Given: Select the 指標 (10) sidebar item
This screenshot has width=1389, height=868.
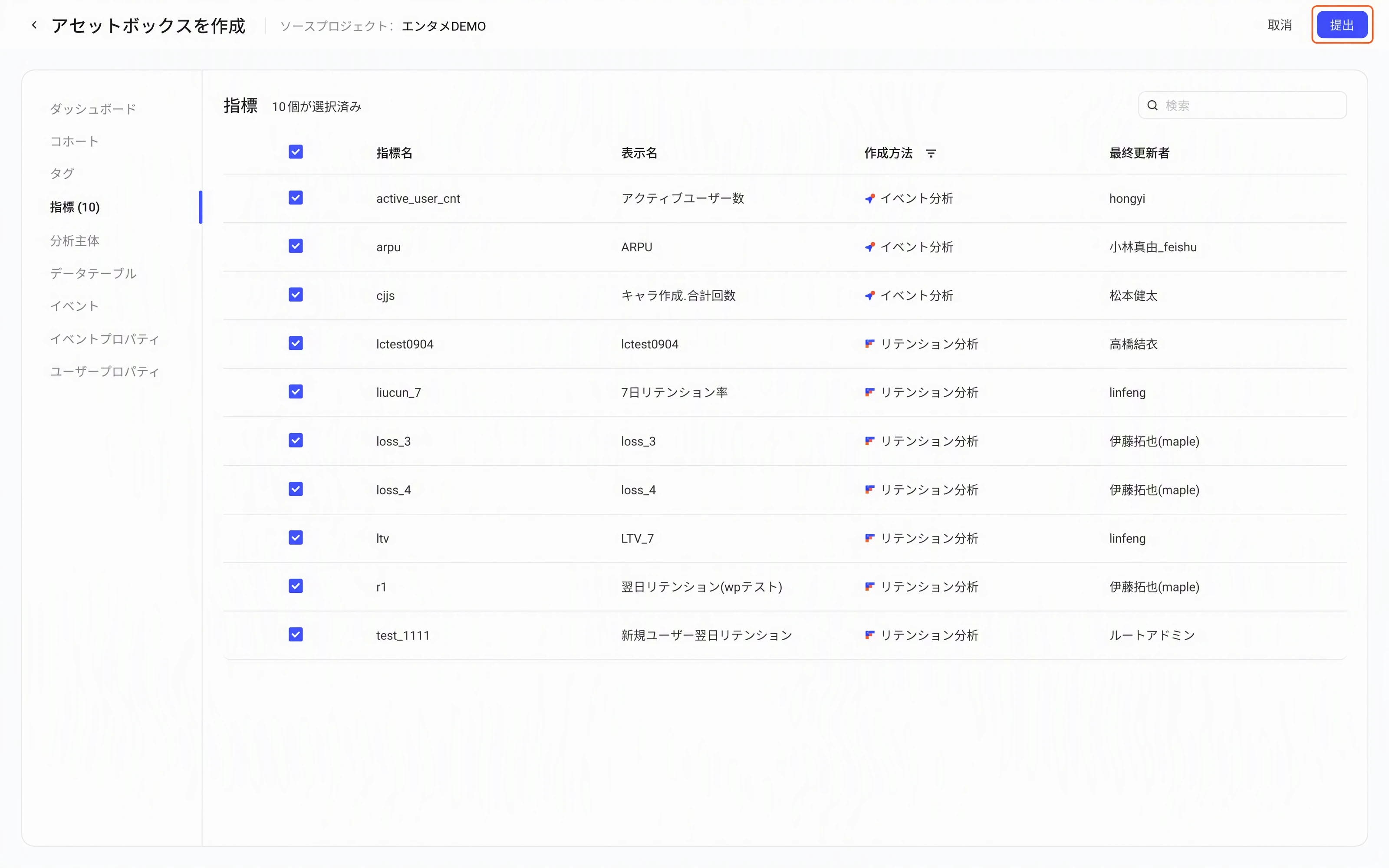Looking at the screenshot, I should pyautogui.click(x=75, y=207).
